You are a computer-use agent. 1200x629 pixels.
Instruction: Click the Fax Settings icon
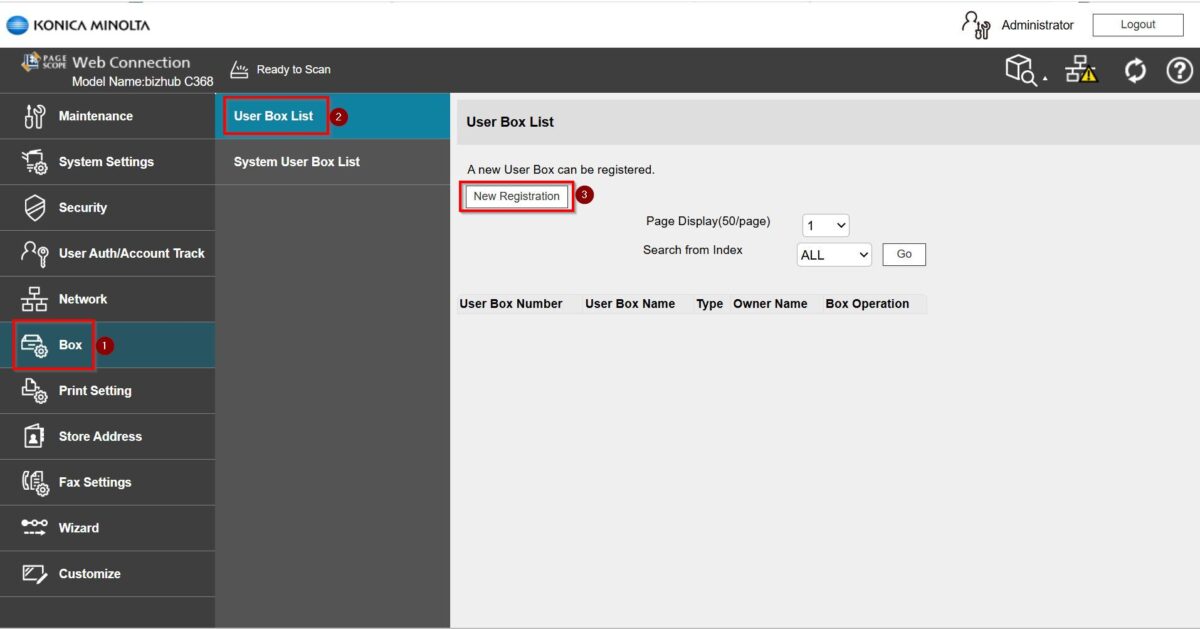point(34,483)
